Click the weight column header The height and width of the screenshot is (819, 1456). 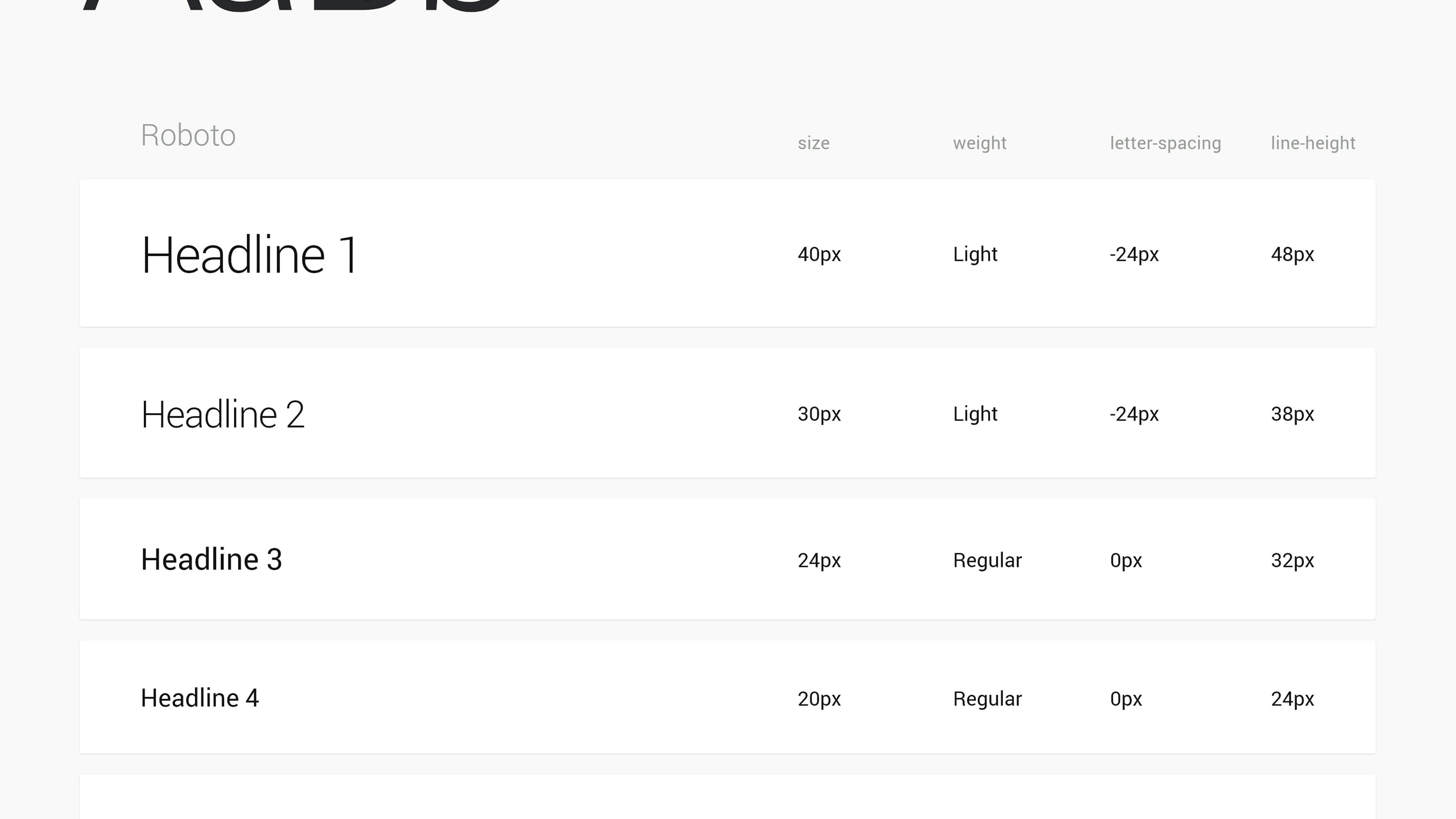click(980, 143)
